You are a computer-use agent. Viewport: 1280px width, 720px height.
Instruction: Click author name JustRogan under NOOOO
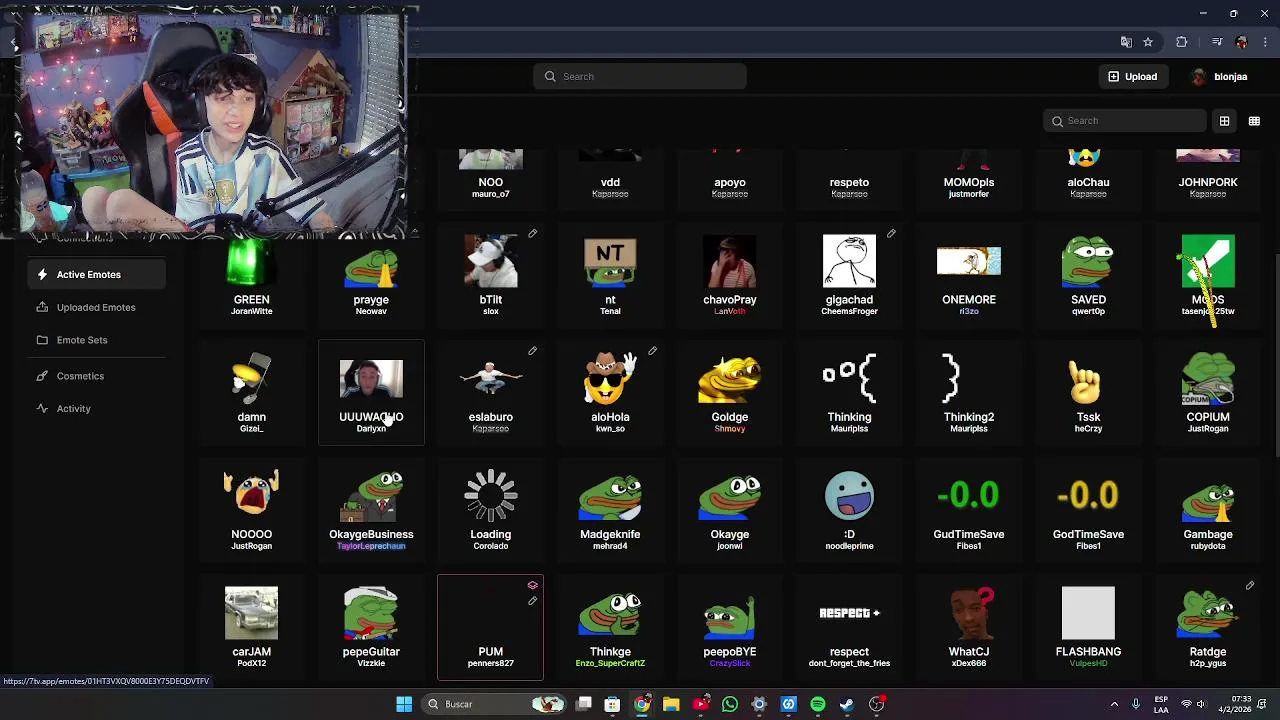[251, 546]
